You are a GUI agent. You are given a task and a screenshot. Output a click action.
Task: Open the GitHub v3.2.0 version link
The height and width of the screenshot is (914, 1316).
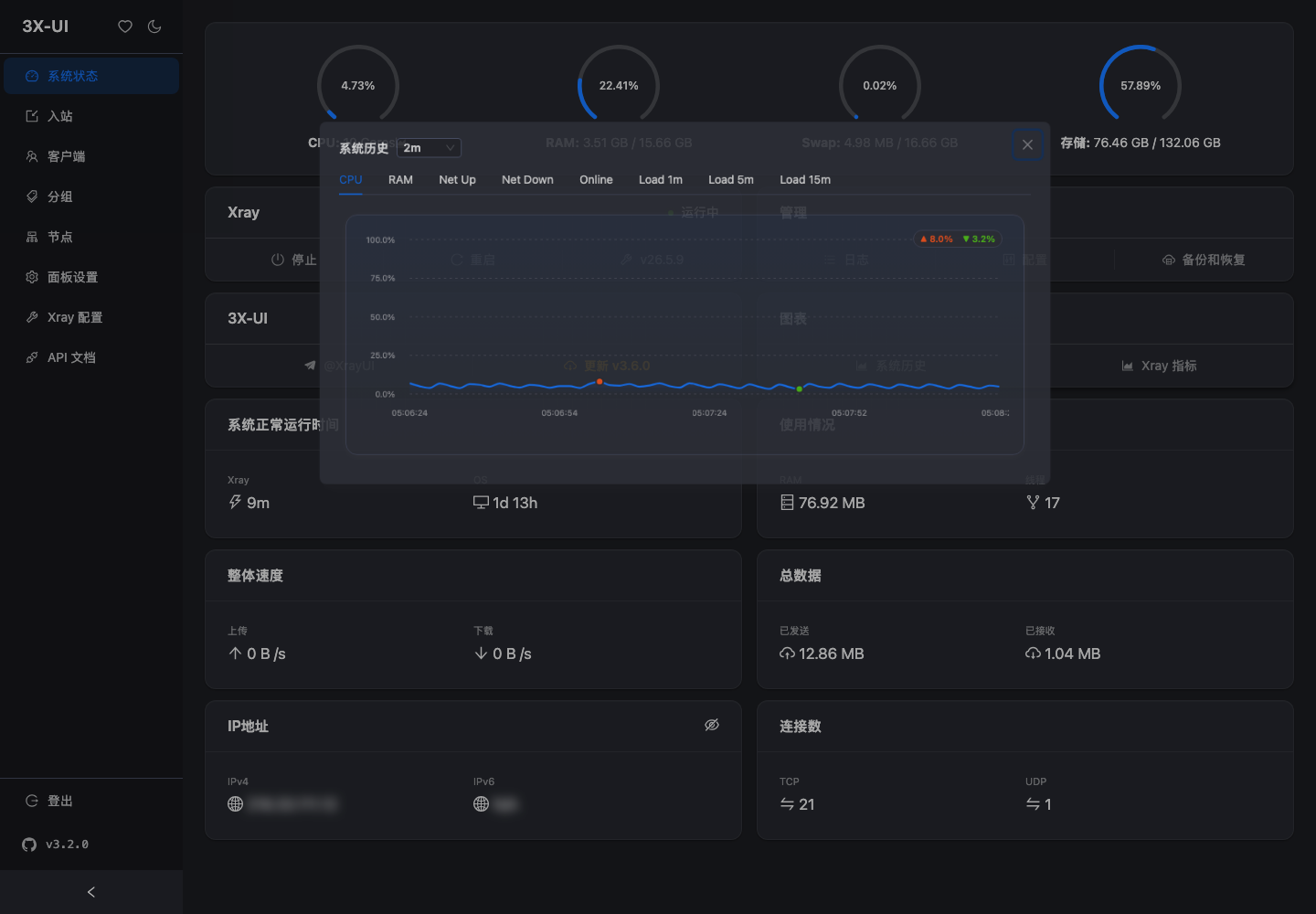56,845
